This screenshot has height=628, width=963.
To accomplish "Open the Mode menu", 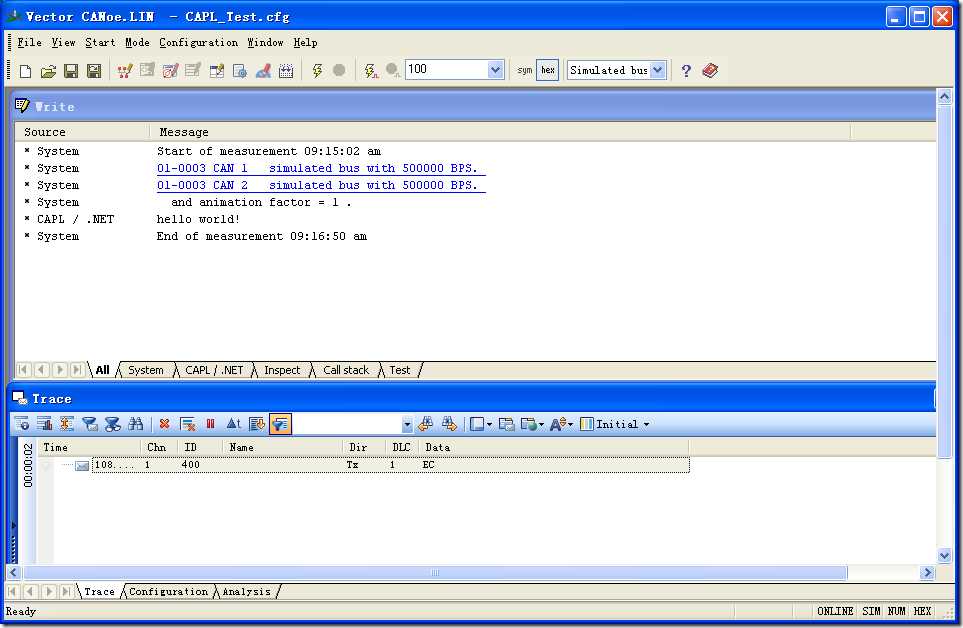I will [x=137, y=42].
